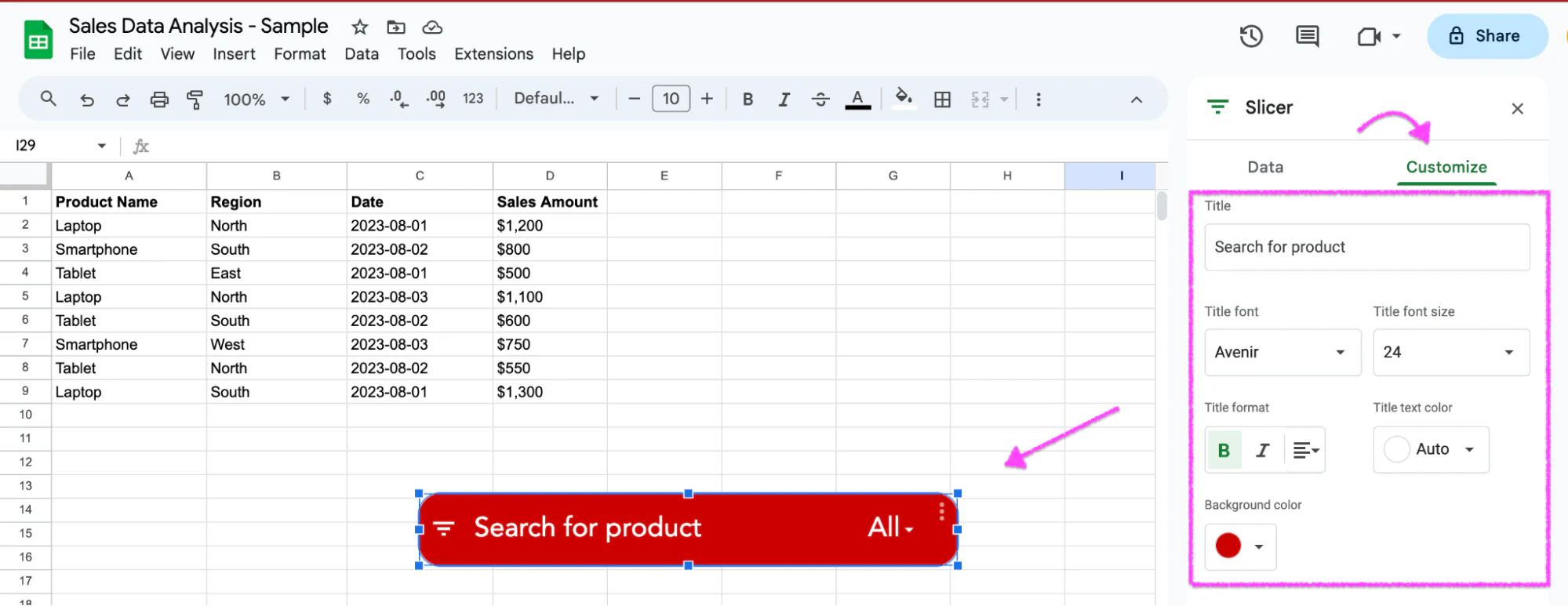The height and width of the screenshot is (606, 1568).
Task: Toggle bold for slicer title format
Action: 1224,450
